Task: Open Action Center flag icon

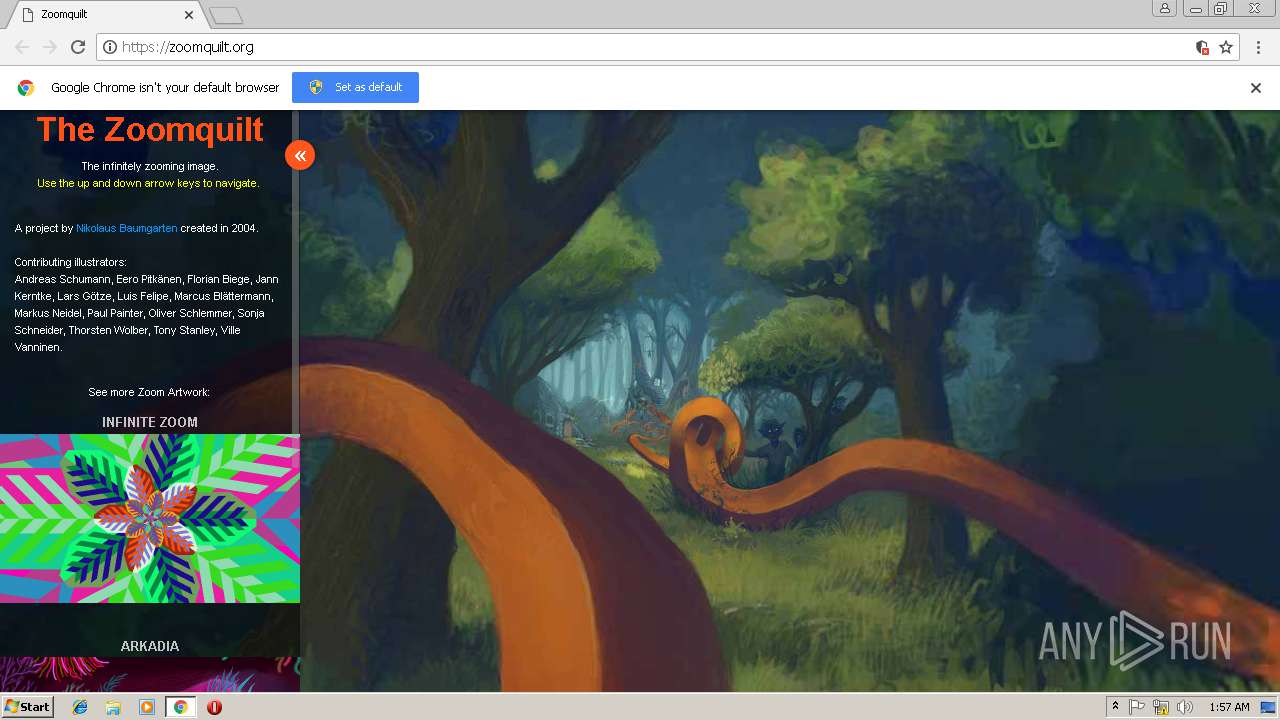Action: pos(1137,707)
